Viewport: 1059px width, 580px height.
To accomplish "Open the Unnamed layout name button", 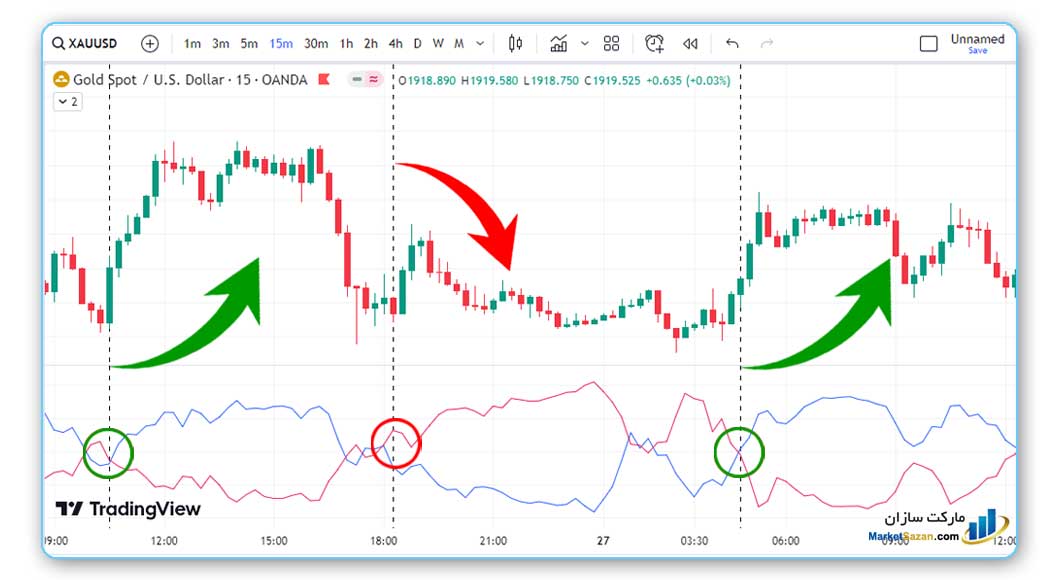I will pos(977,39).
